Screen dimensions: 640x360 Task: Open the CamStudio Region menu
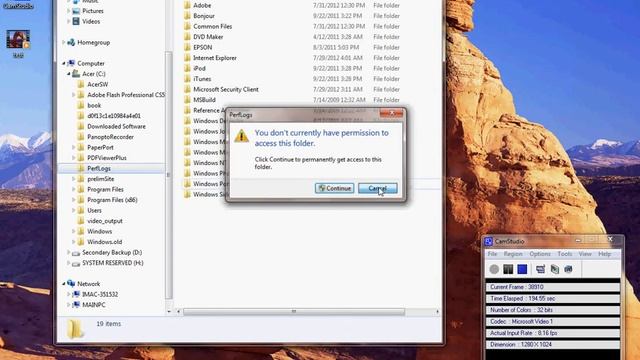(x=513, y=254)
